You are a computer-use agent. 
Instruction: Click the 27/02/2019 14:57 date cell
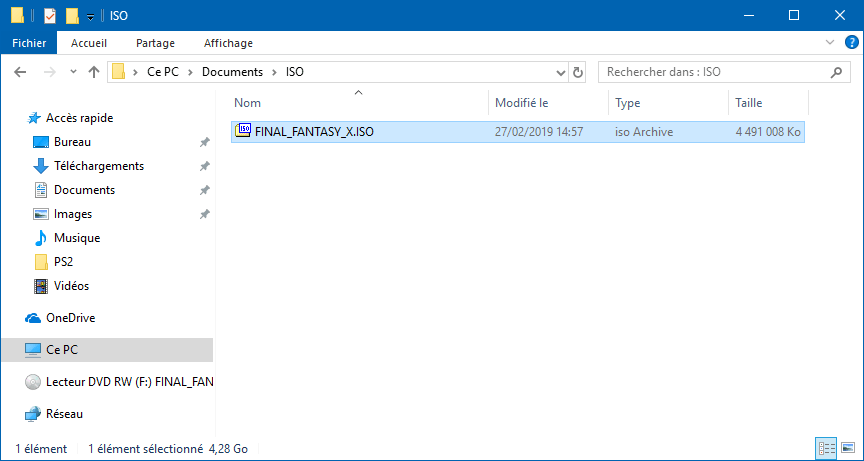(539, 132)
